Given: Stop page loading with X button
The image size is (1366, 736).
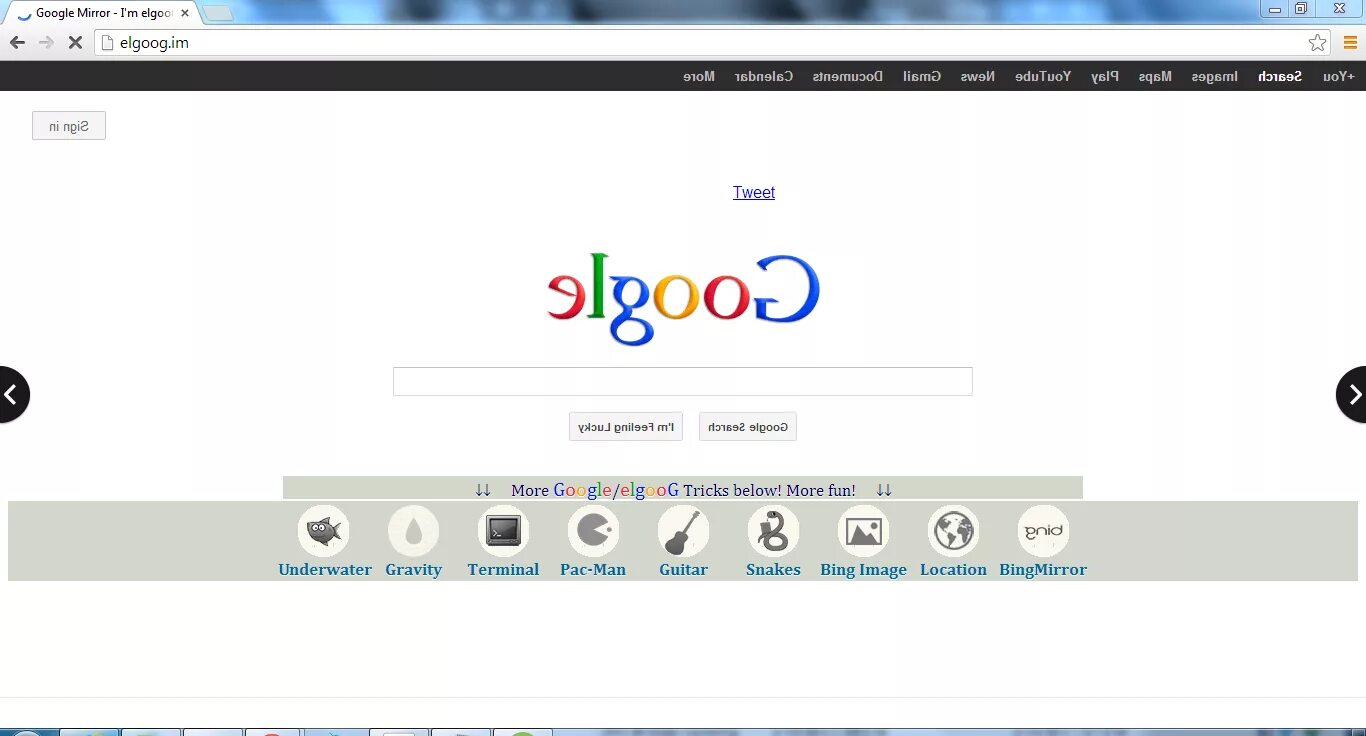Looking at the screenshot, I should pyautogui.click(x=75, y=42).
